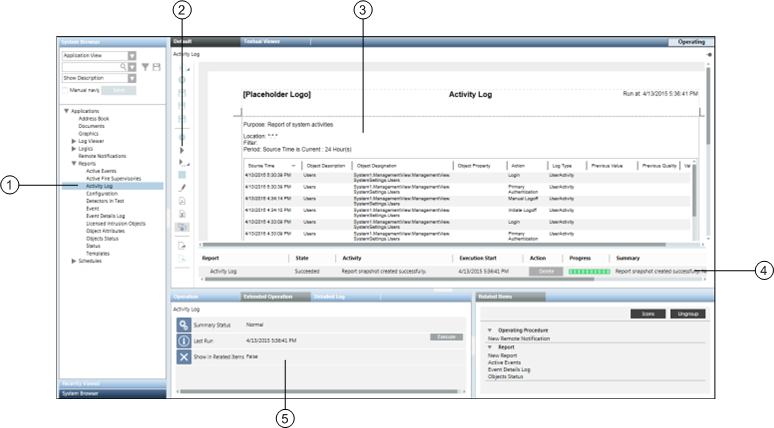
Task: Open the Application View dropdown
Action: coord(132,56)
